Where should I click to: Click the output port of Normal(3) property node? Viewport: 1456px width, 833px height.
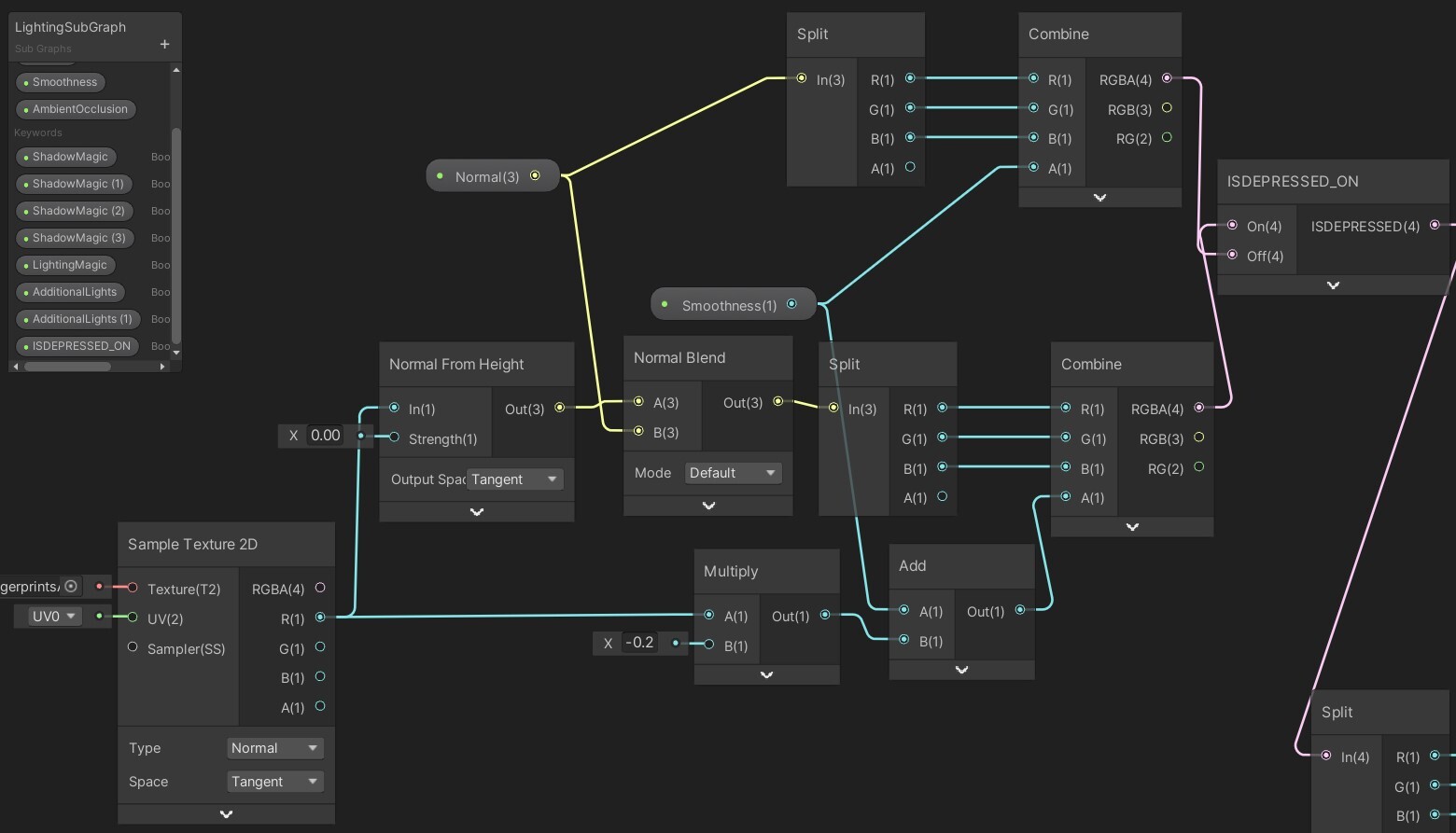(535, 175)
